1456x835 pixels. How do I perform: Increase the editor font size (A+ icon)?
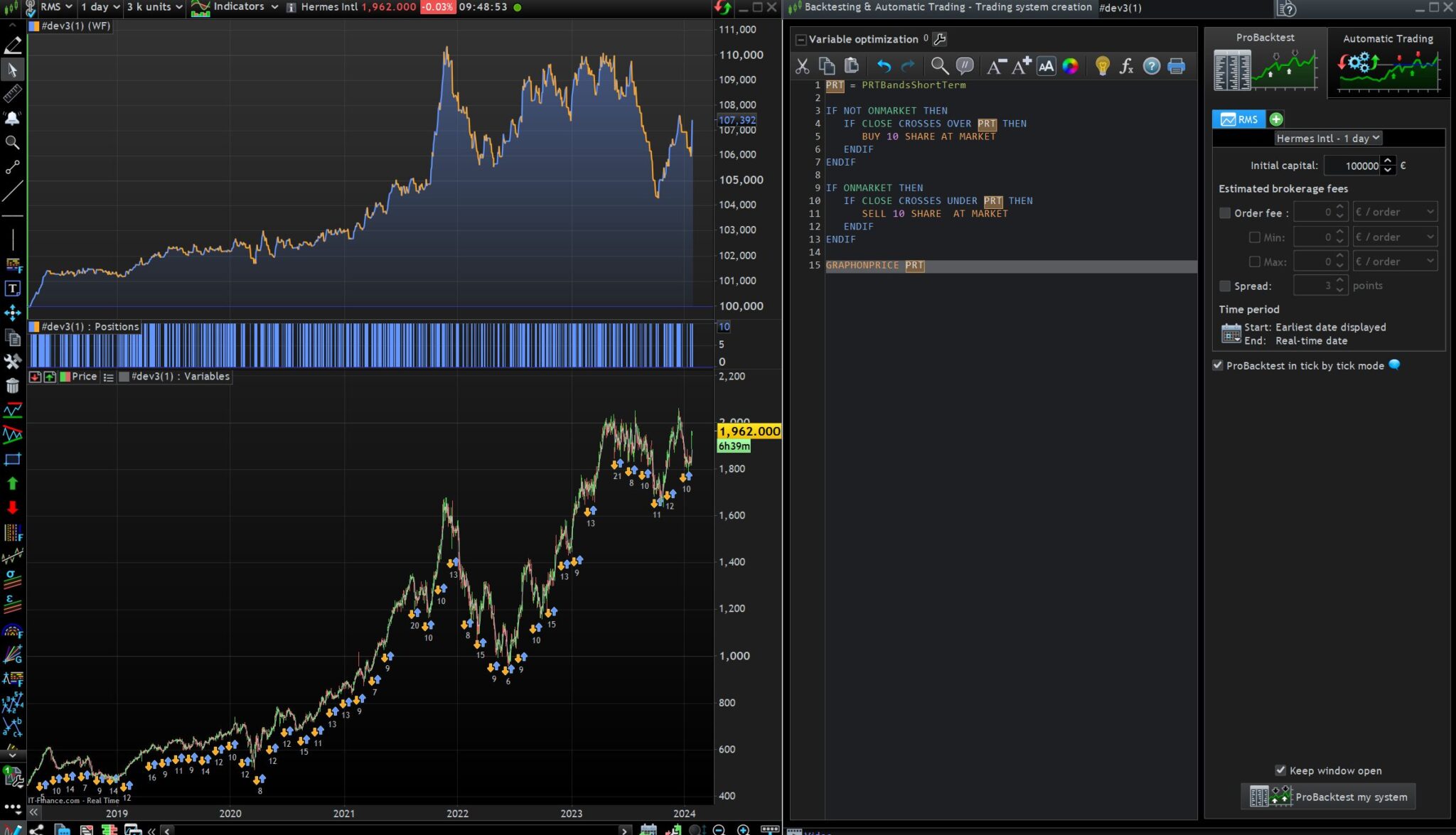click(x=1021, y=66)
